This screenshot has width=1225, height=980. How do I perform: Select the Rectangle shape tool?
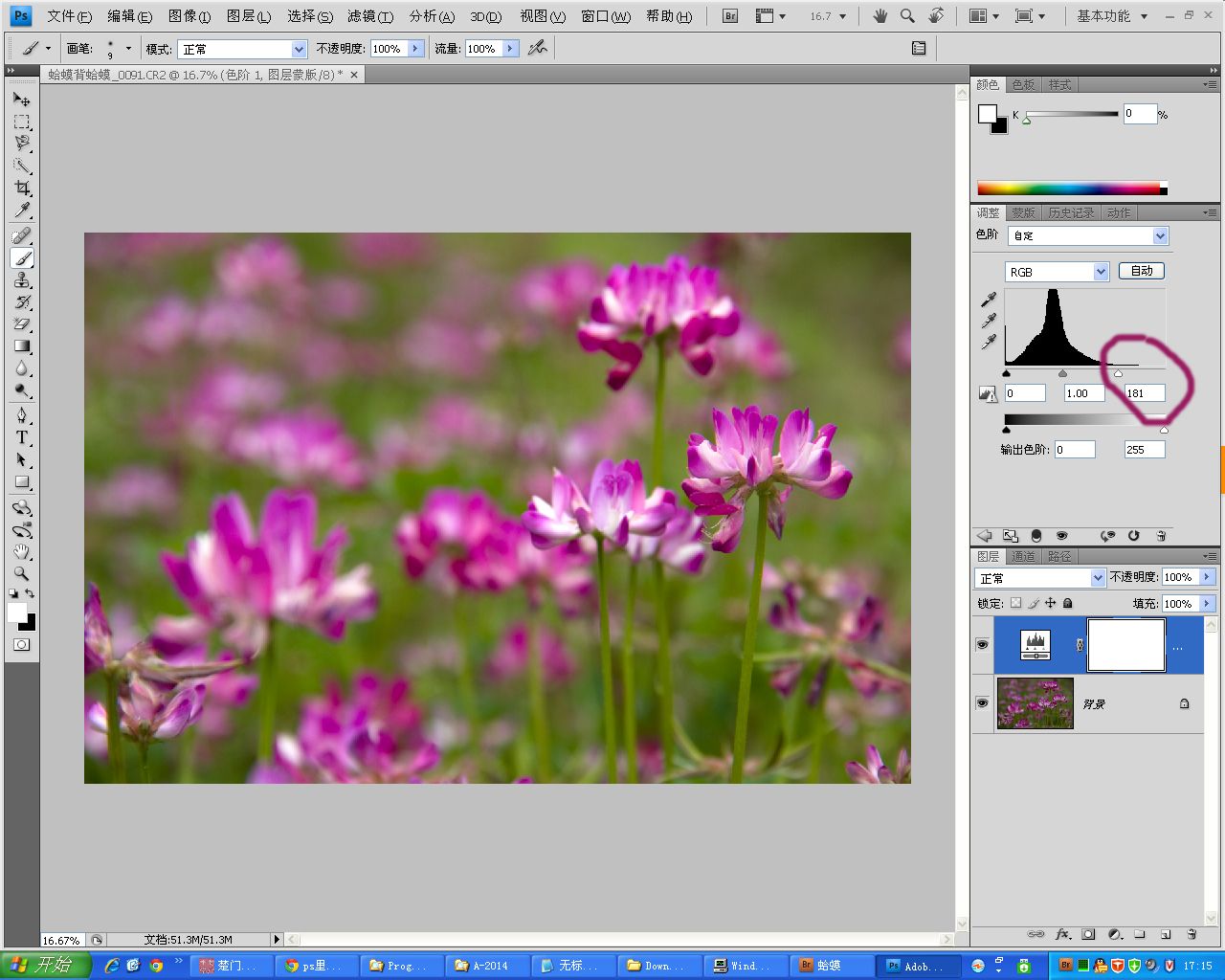(x=22, y=482)
